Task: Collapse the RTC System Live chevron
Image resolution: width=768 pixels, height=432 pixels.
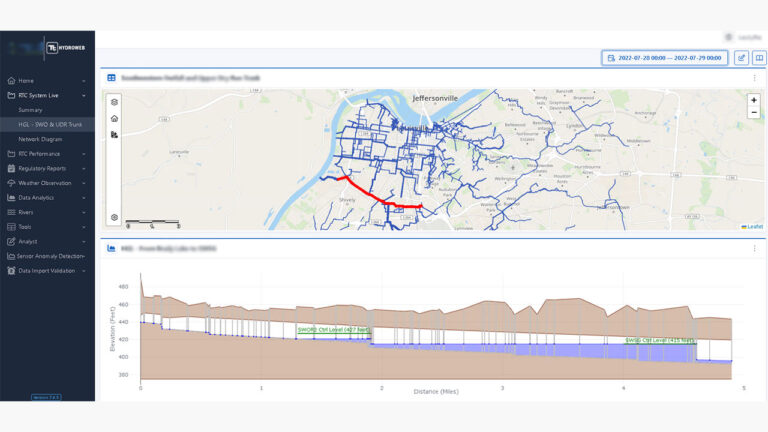Action: pyautogui.click(x=84, y=96)
